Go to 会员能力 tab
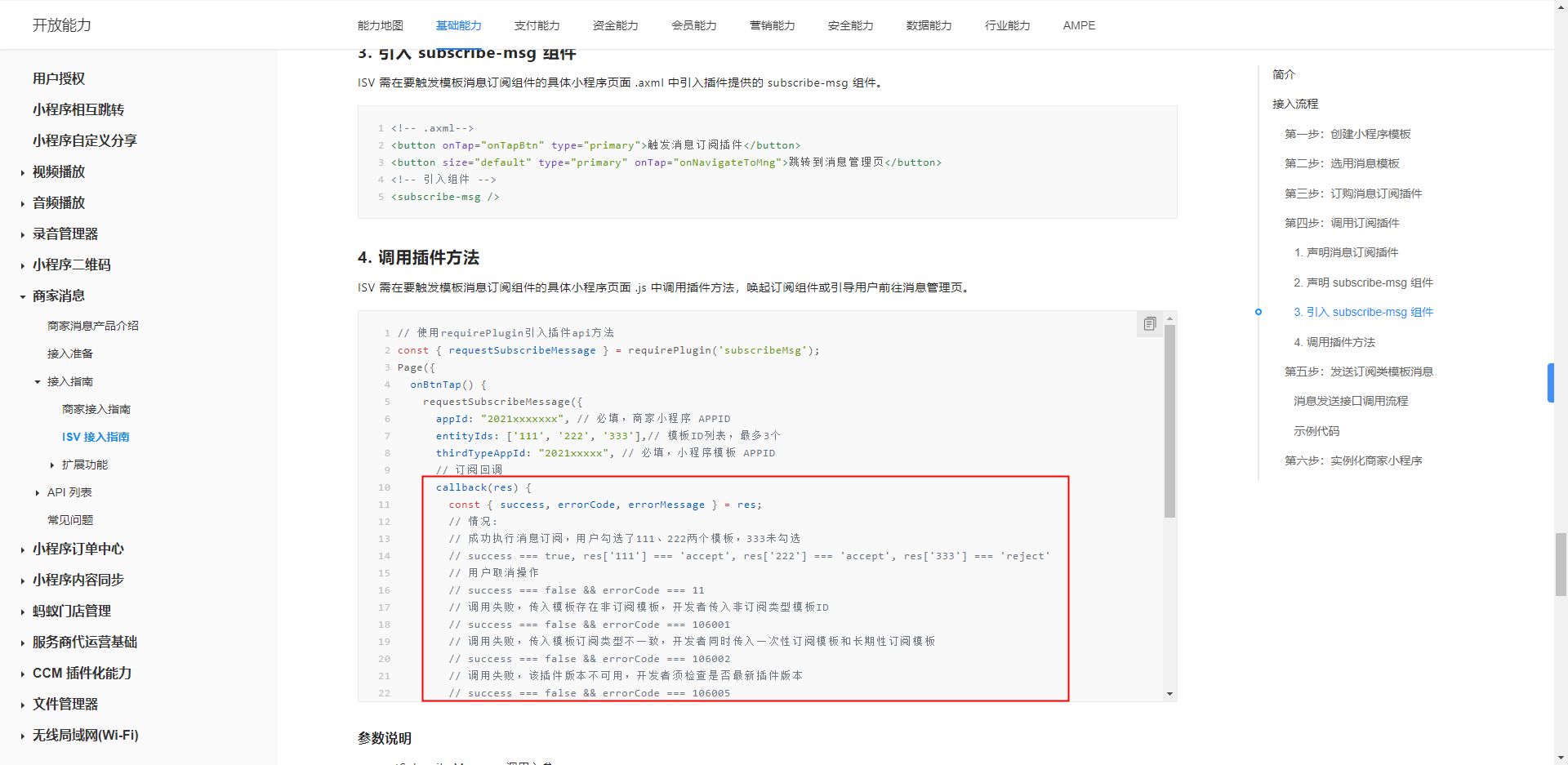 694,25
